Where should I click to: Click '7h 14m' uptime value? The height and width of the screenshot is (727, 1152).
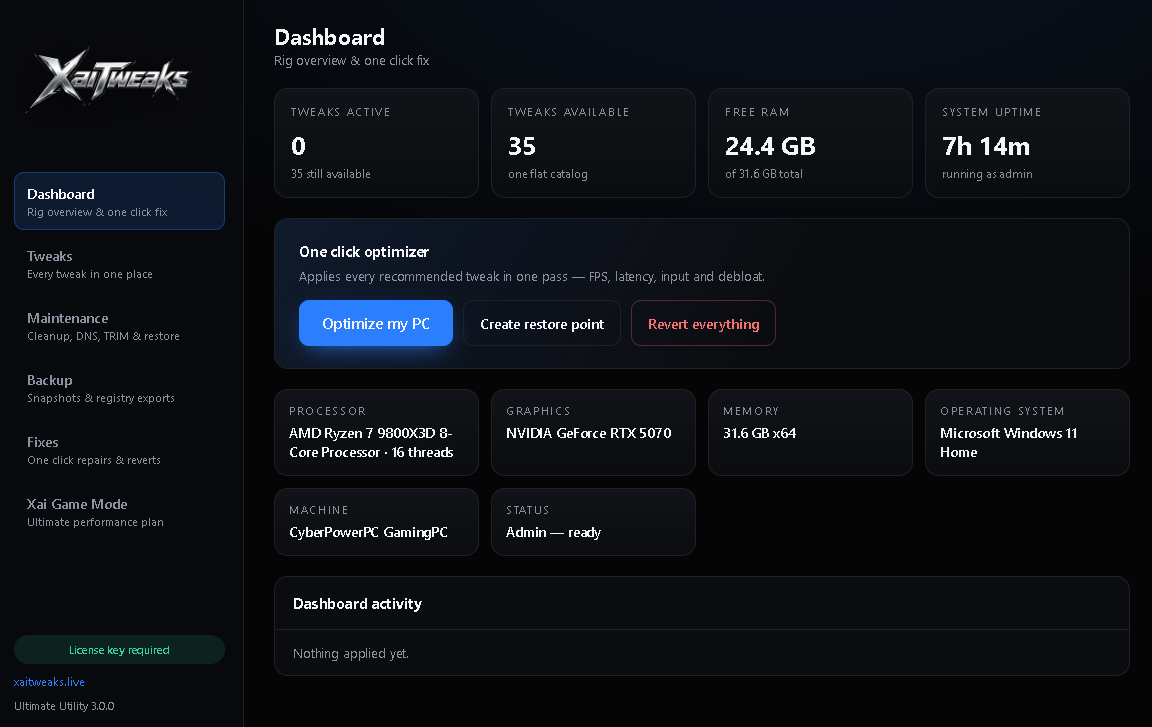[986, 146]
